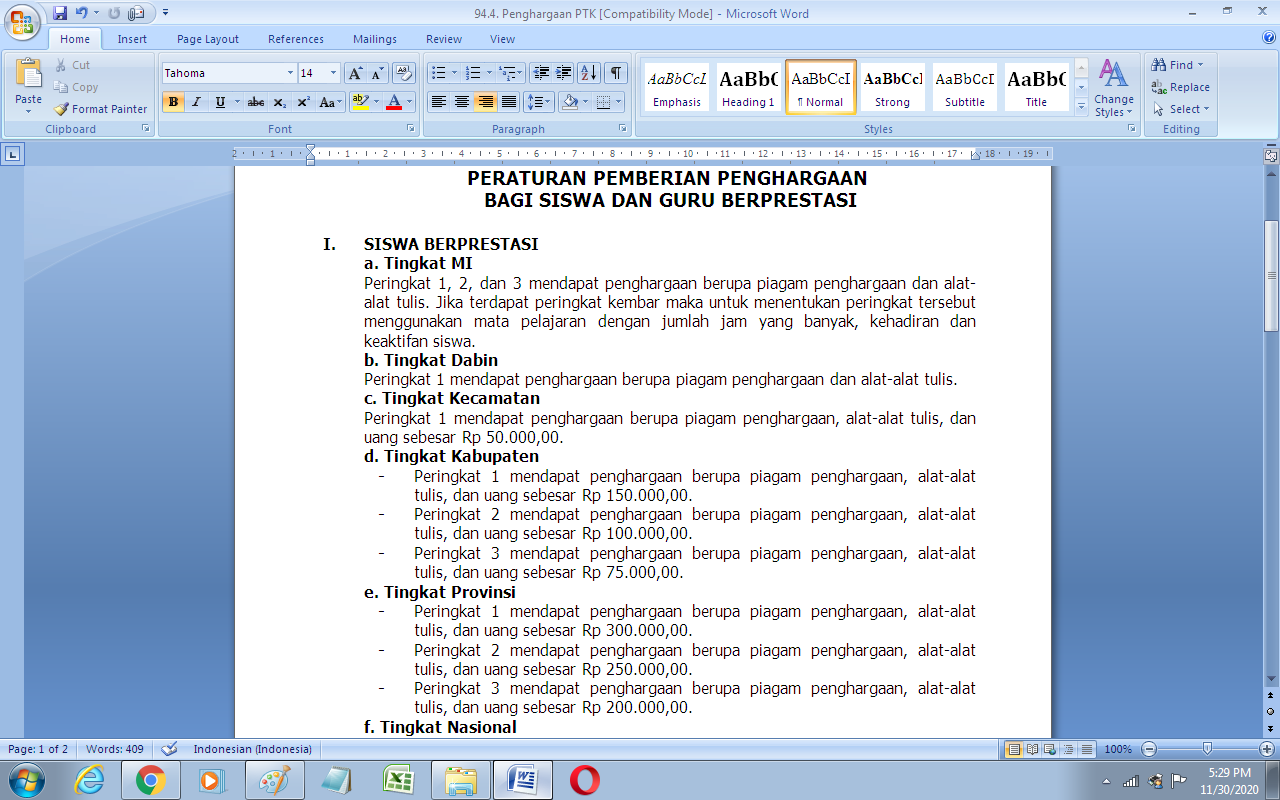Expand the Bullets list dropdown

tap(455, 73)
